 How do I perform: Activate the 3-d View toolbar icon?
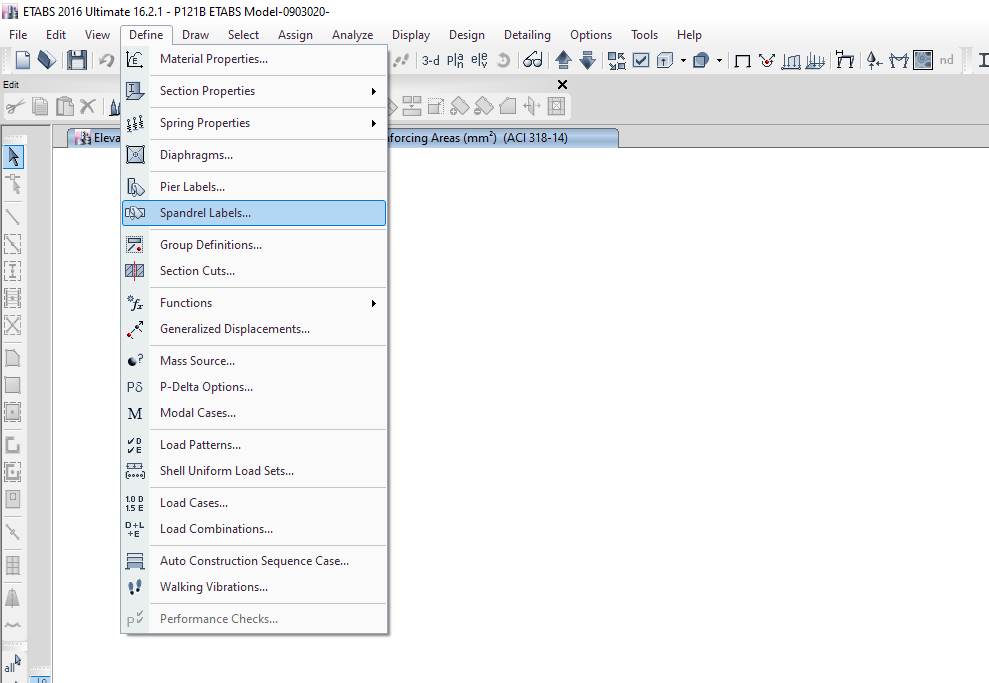pos(430,60)
